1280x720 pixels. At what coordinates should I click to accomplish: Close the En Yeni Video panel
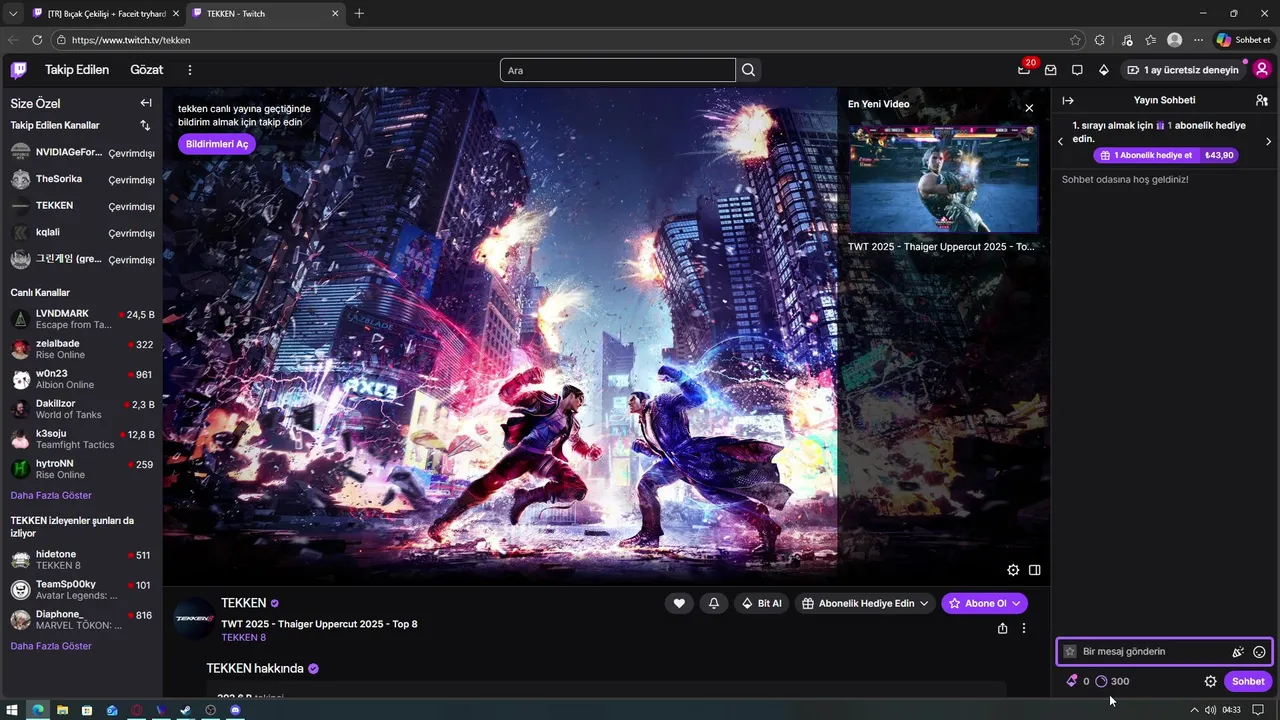tap(1029, 108)
